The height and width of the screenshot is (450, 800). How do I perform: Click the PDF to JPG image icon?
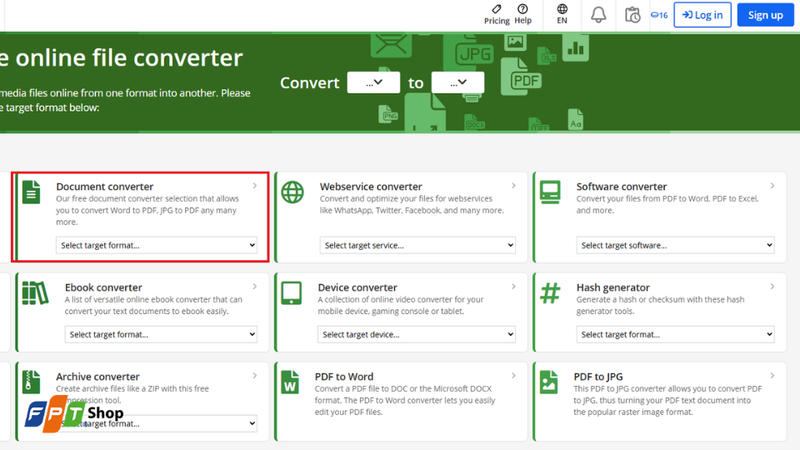[x=549, y=382]
